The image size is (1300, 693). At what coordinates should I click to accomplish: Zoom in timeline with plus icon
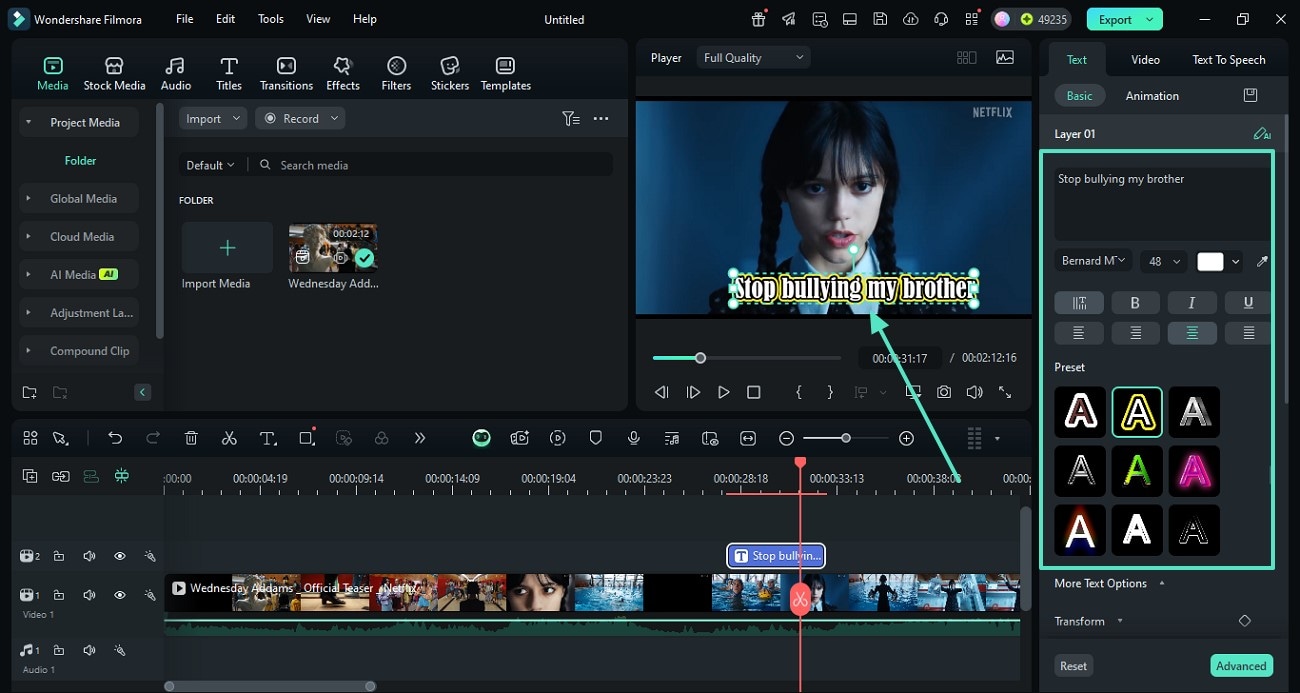pyautogui.click(x=906, y=438)
